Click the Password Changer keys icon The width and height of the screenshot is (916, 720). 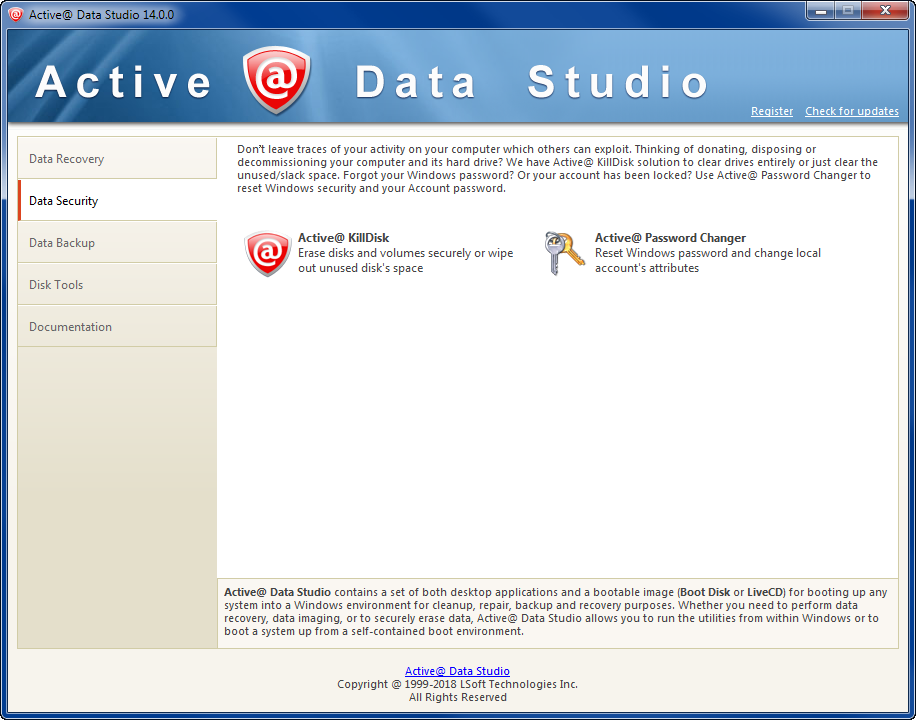pos(564,253)
